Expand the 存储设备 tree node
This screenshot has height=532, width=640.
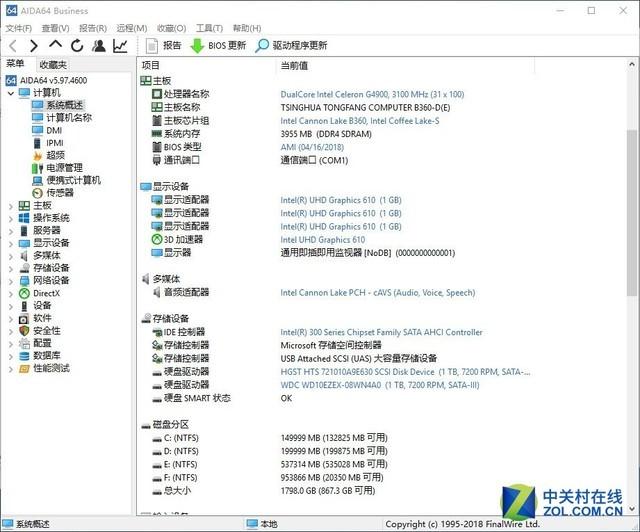[11, 269]
